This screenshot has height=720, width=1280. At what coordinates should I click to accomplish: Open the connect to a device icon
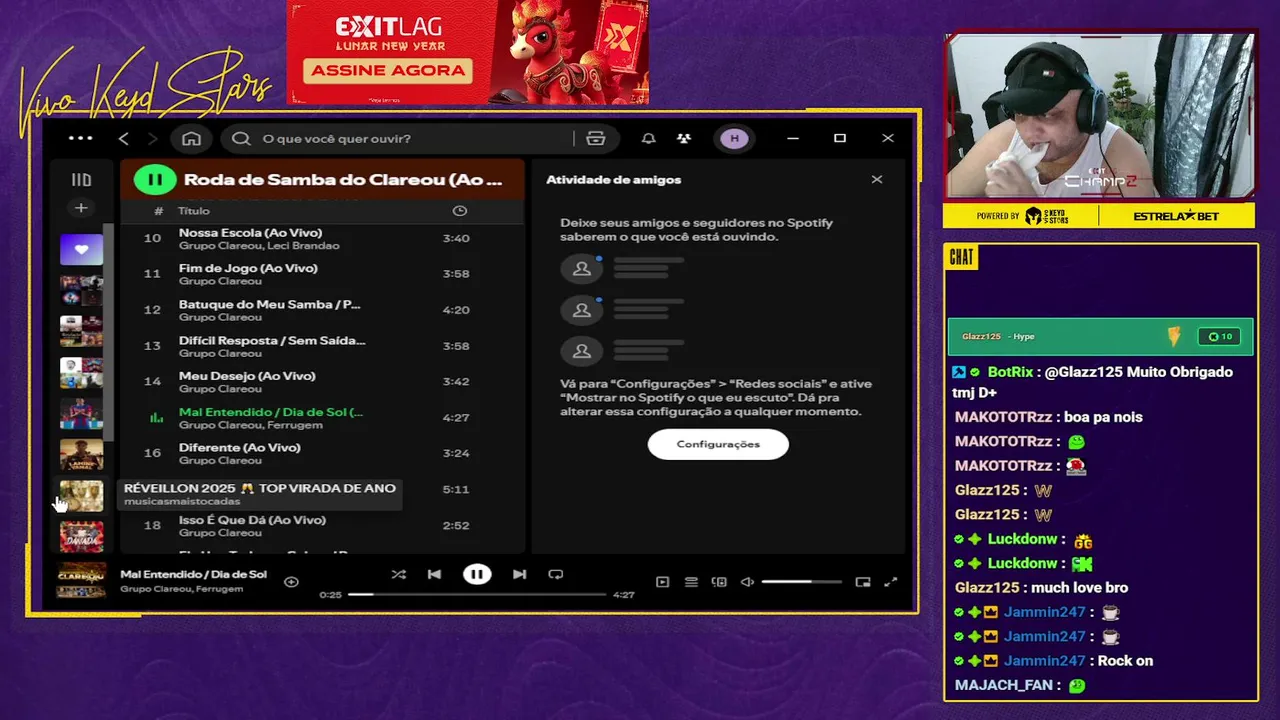(x=719, y=582)
